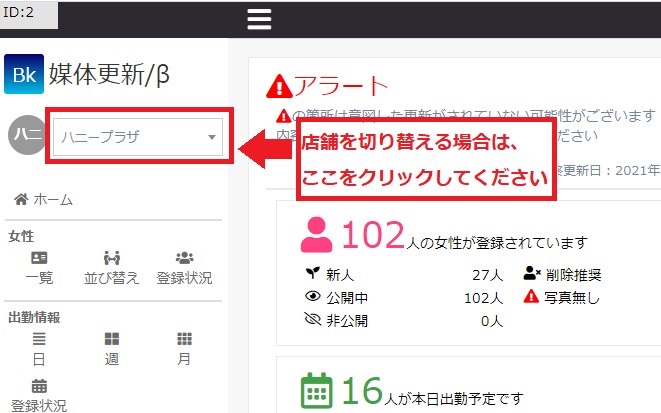Open 一覧 under 女性 section

point(39,268)
